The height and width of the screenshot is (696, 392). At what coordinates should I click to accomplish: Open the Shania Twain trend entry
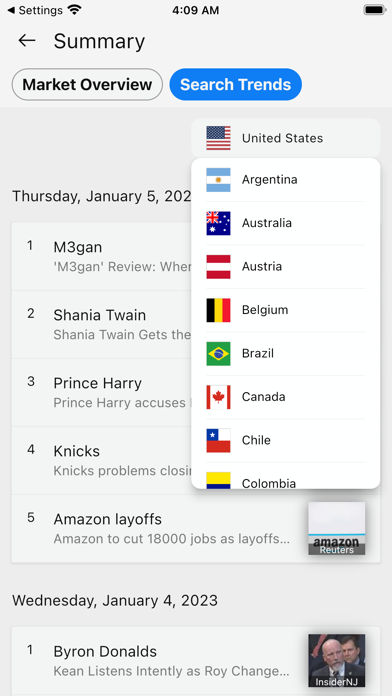click(101, 324)
